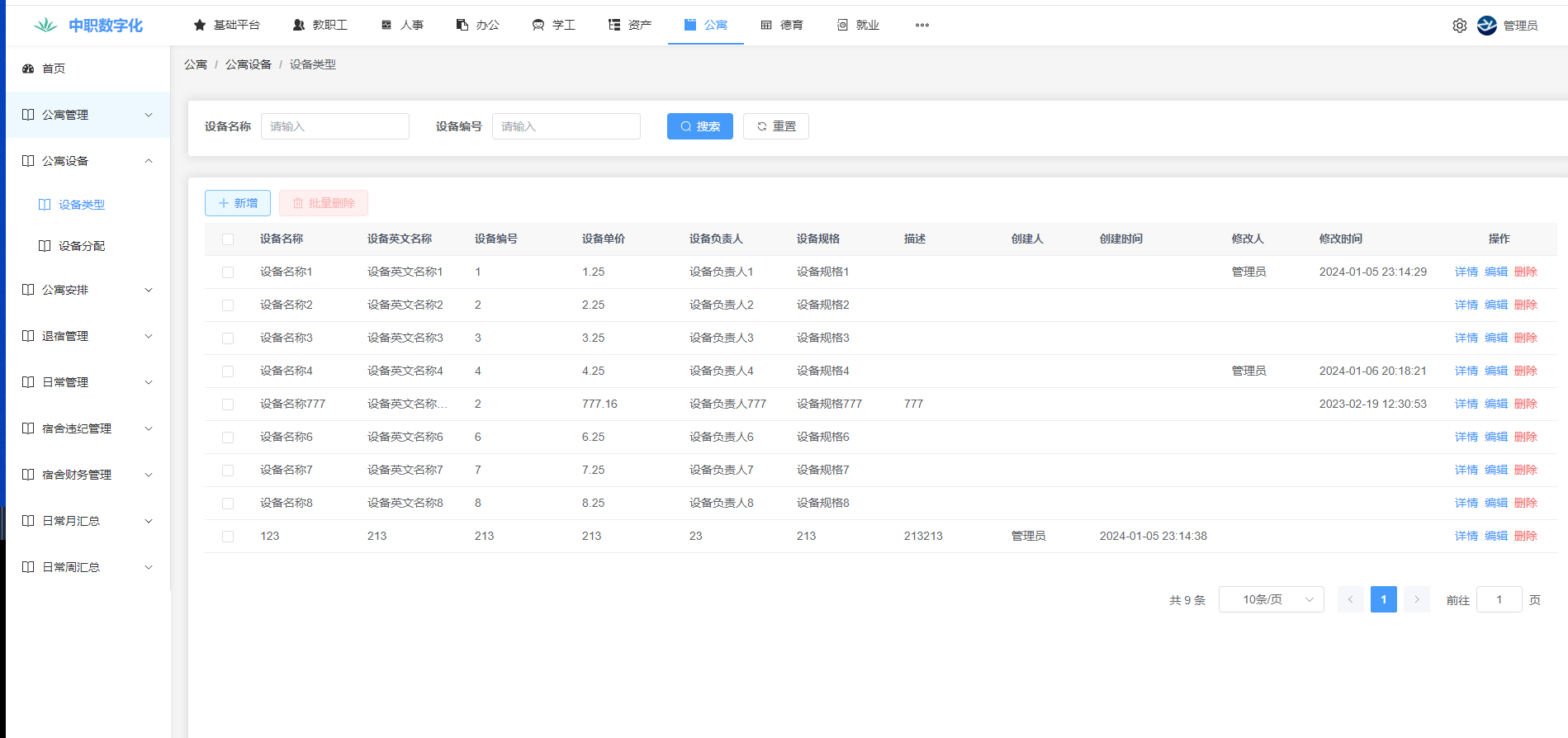1568x738 pixels.
Task: Click the 中职数字化 lotus logo
Action: [x=45, y=26]
